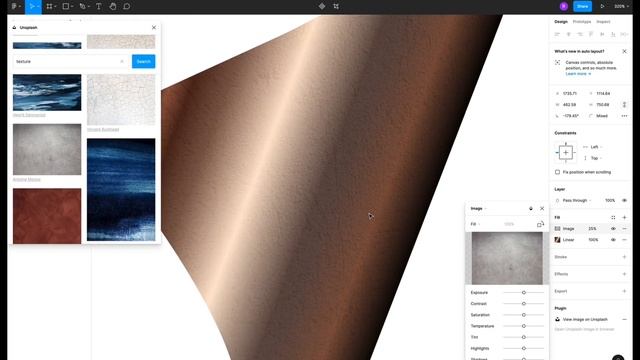This screenshot has width=640, height=360.
Task: Enable Fix position when scrolling checkbox
Action: [x=558, y=172]
